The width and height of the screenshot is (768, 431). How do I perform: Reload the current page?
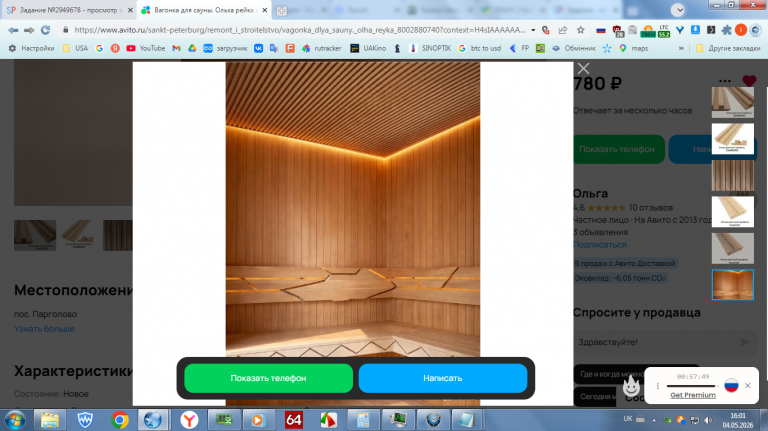pos(46,30)
